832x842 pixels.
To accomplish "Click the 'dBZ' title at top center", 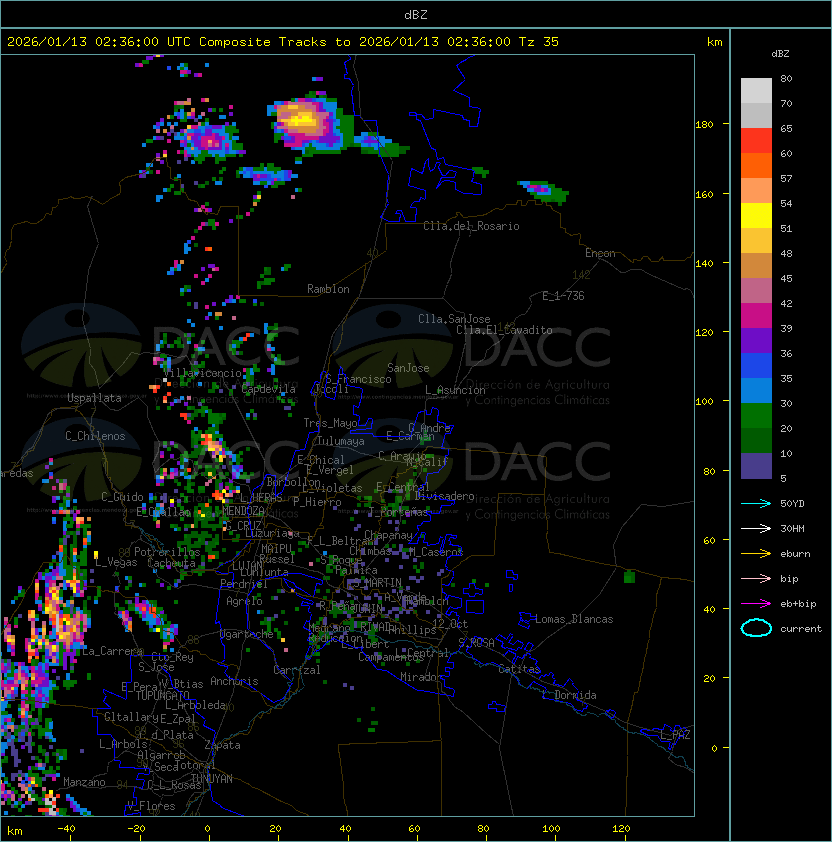I will coord(416,14).
